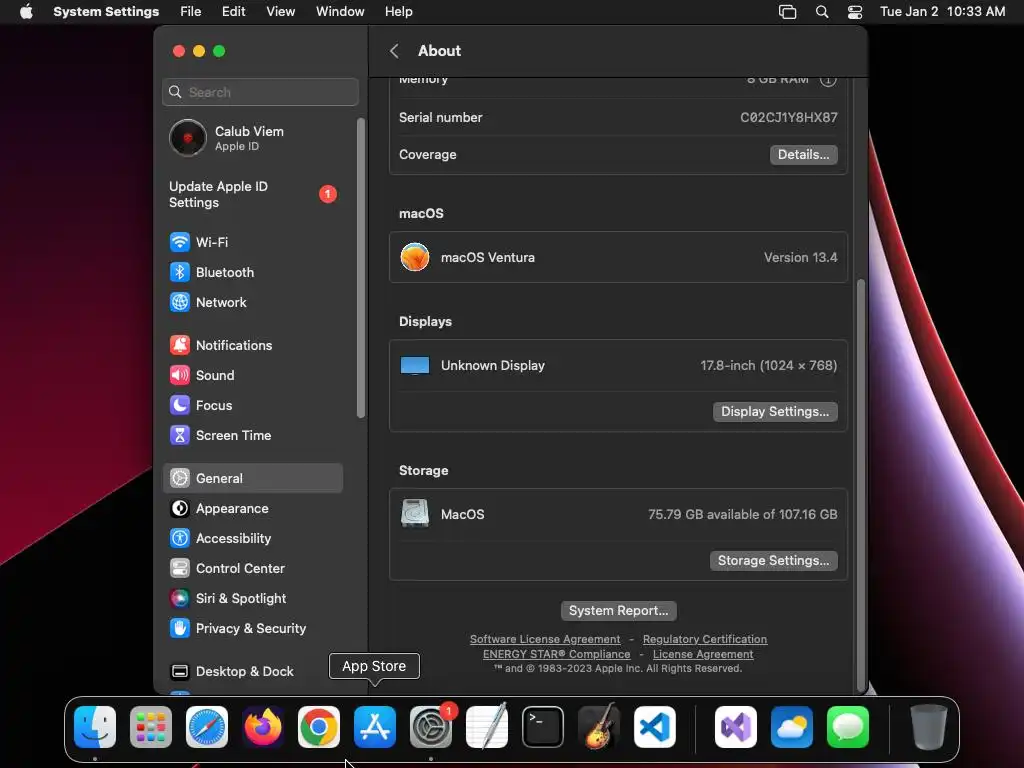
Task: Click the sidebar scrollbar
Action: coord(360,268)
